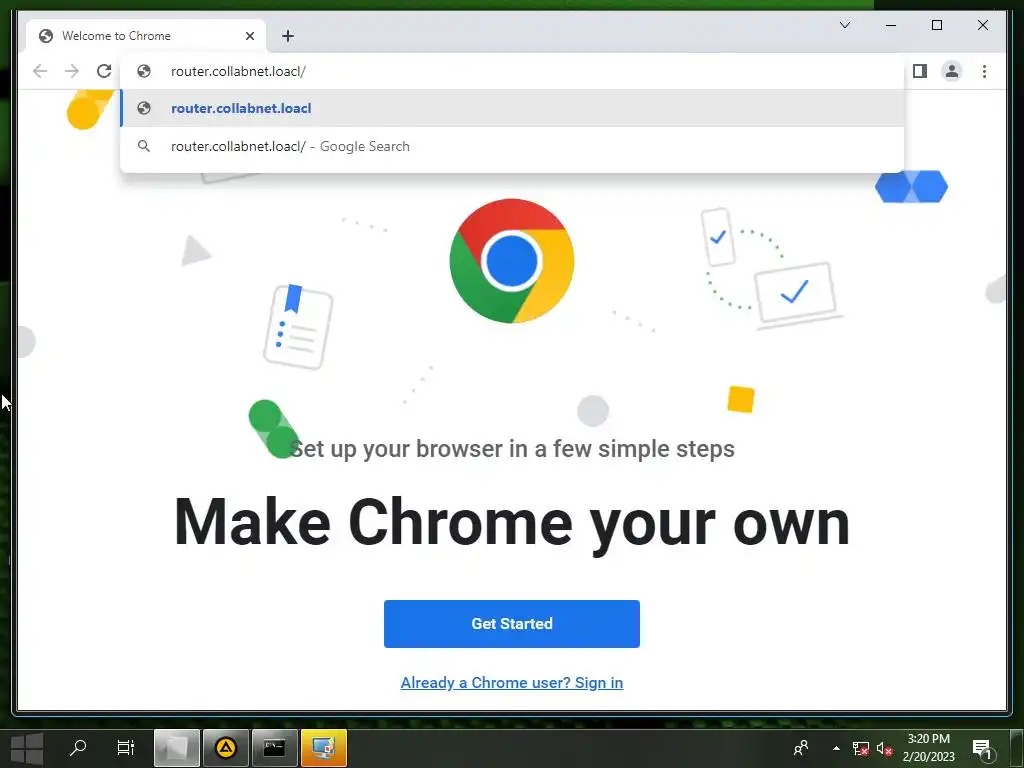Click the search magnifier in suggestion row
Screen dimensions: 1024x768
(x=144, y=146)
